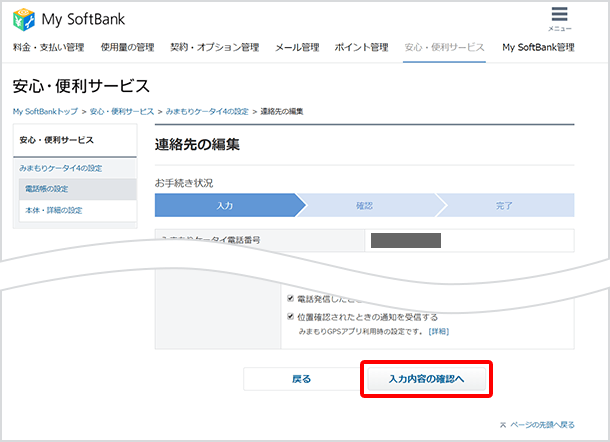Click 入力内容の確認へ button

click(x=427, y=379)
